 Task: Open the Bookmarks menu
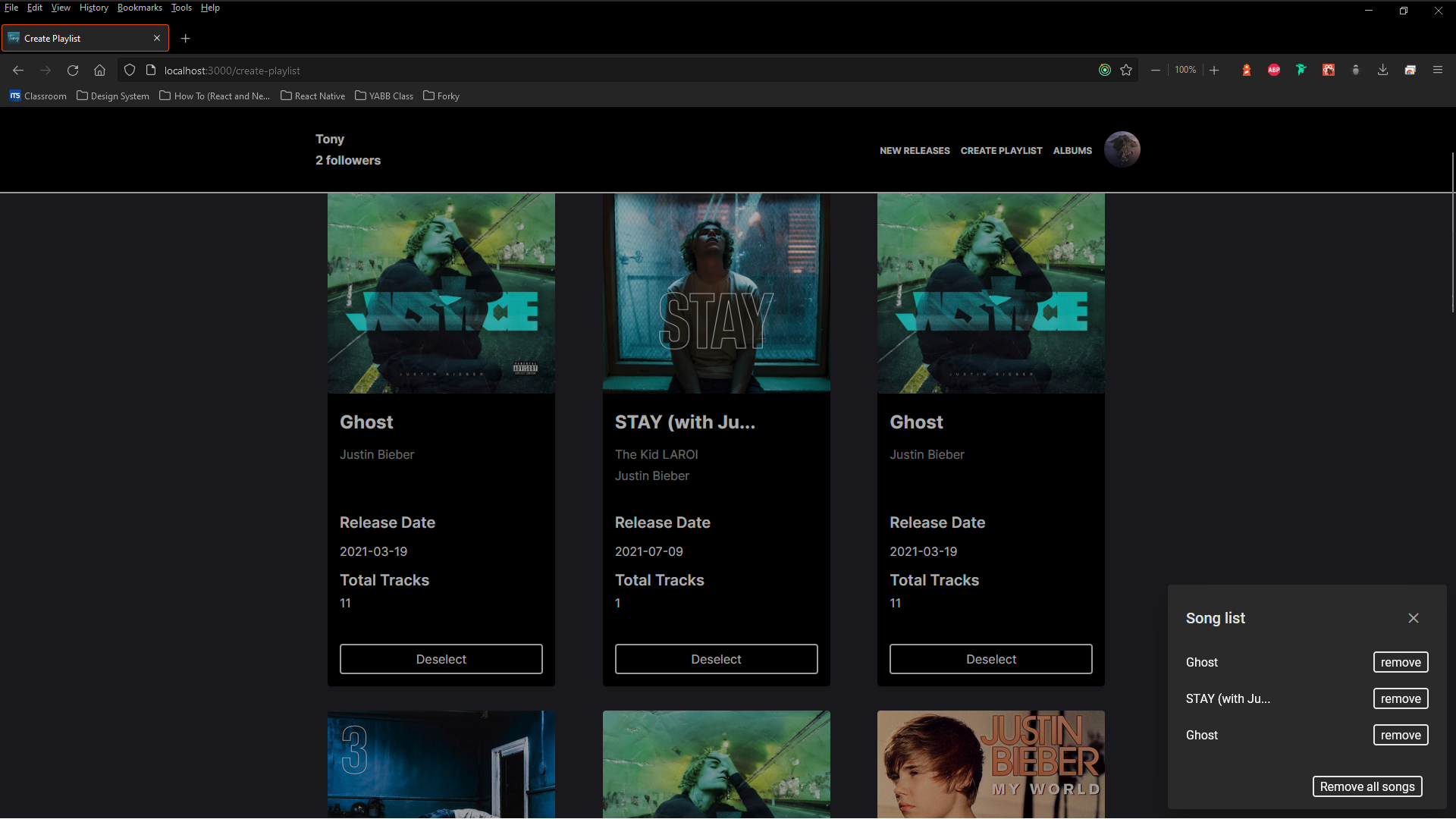click(x=140, y=8)
